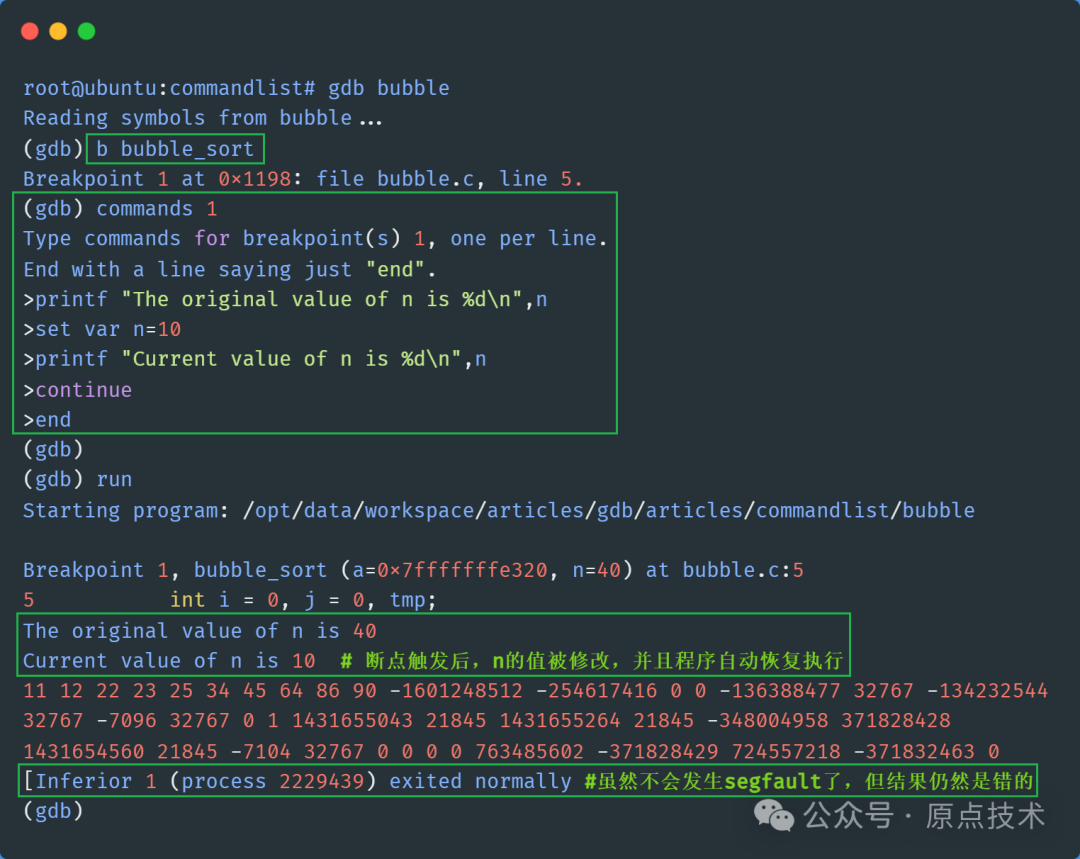Click the '(gdb) run' command

point(77,479)
